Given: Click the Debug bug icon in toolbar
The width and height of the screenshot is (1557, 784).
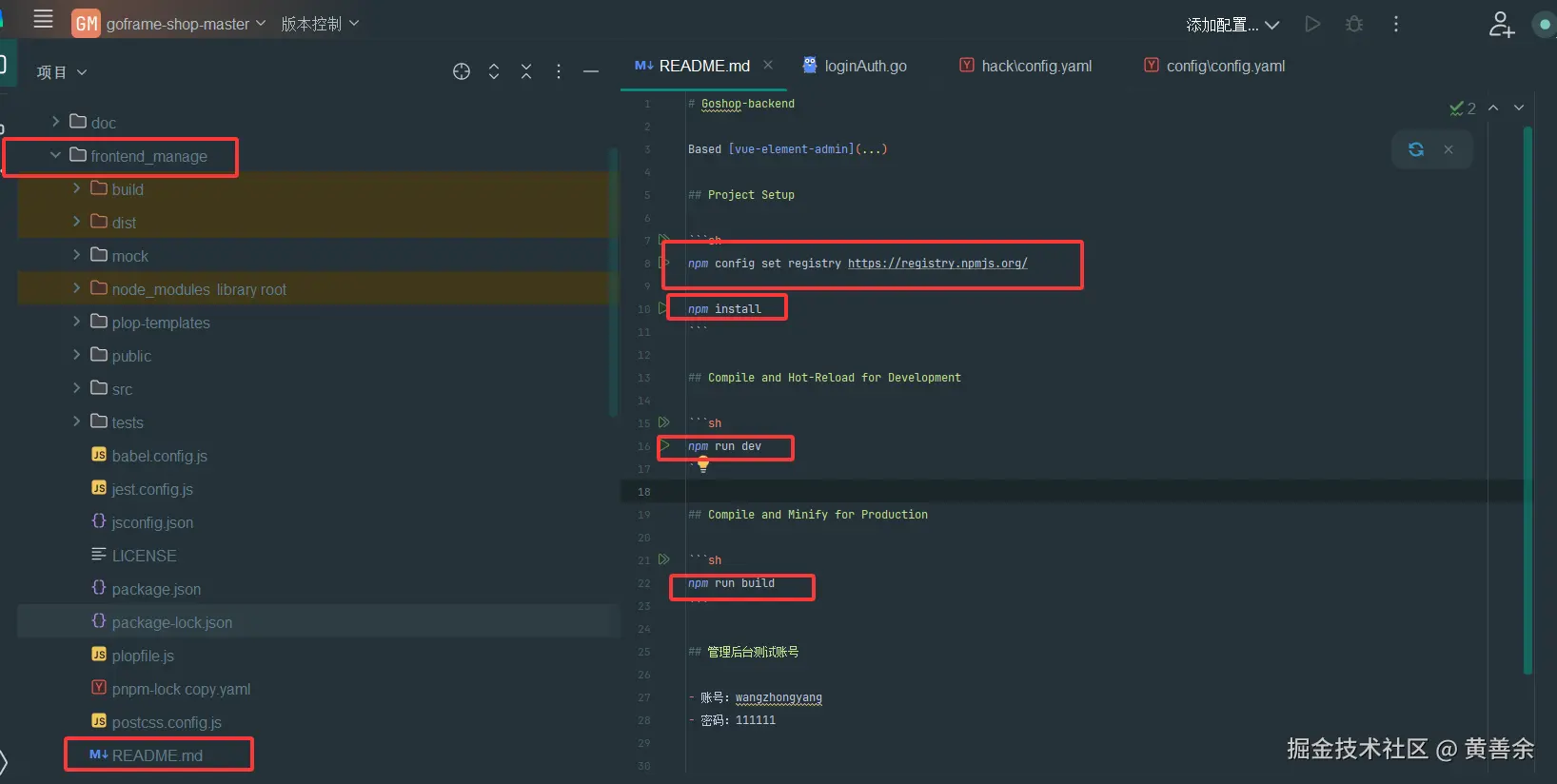Looking at the screenshot, I should (1354, 24).
